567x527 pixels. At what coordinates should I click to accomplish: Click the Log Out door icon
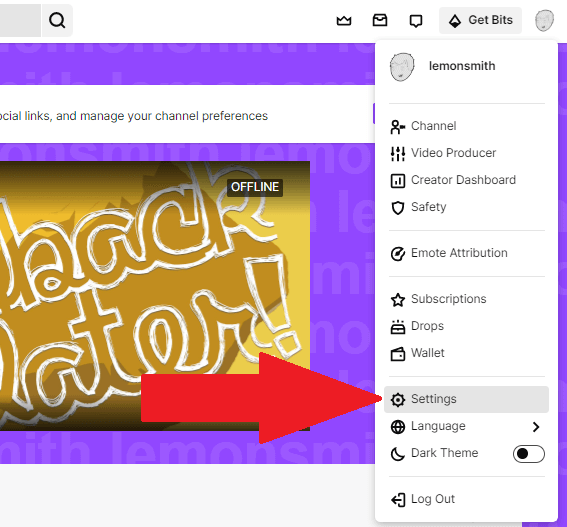(398, 500)
